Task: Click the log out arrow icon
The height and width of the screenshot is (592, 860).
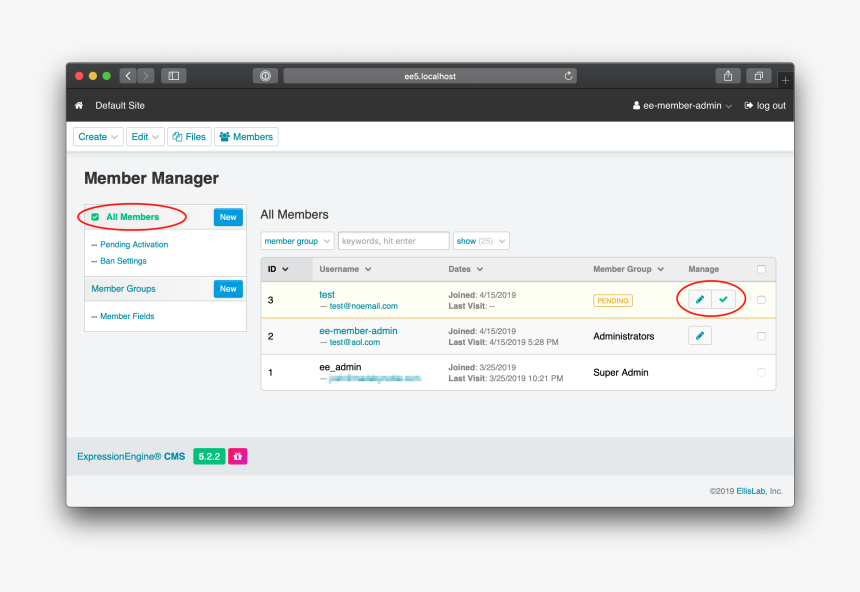Action: (x=748, y=105)
